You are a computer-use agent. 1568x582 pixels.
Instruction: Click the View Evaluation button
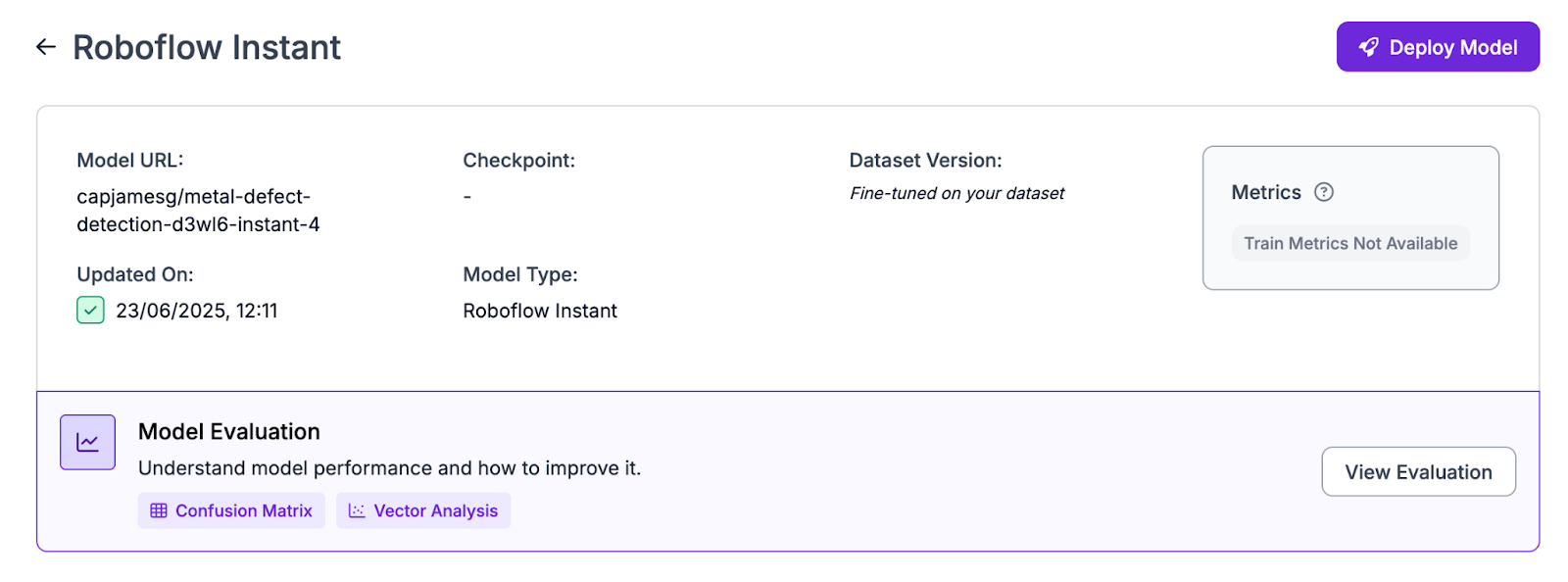tap(1418, 472)
